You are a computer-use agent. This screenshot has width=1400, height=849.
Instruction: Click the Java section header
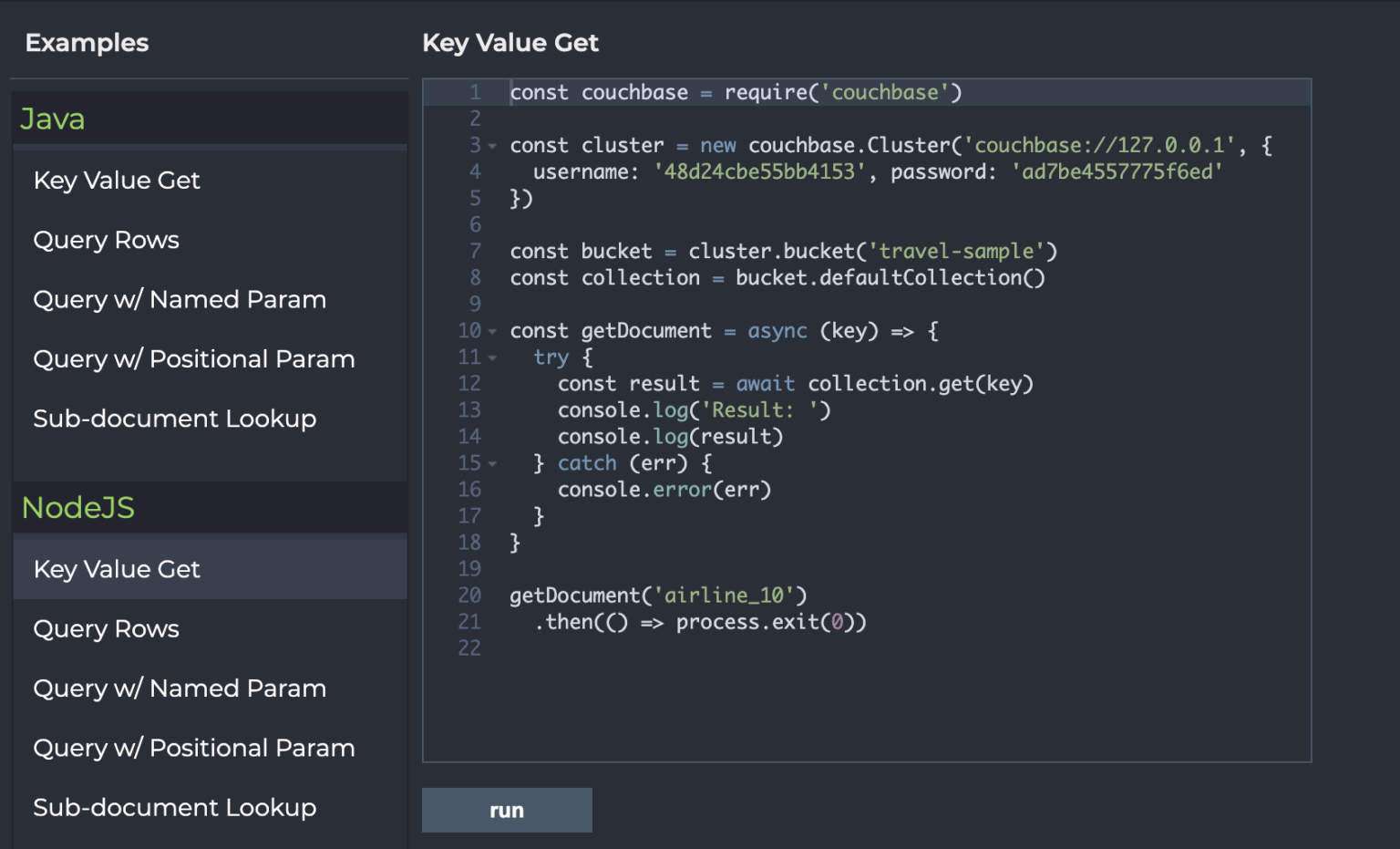(x=53, y=119)
